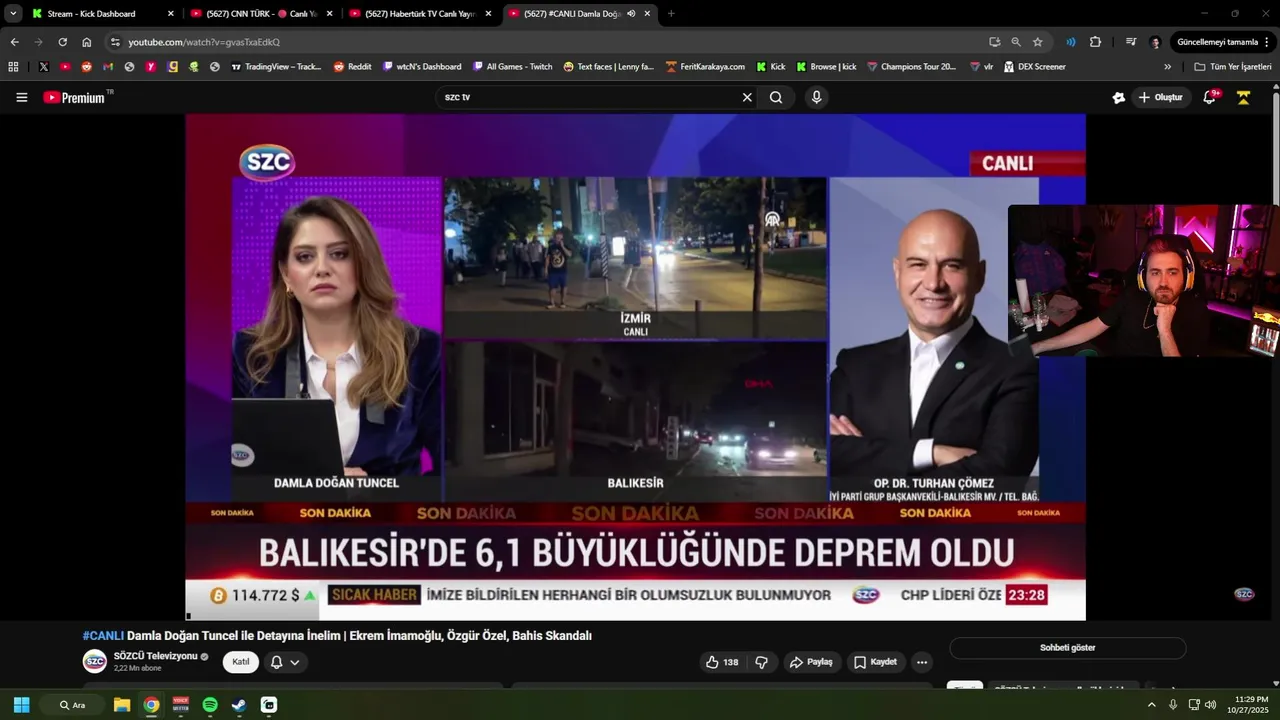Viewport: 1280px width, 720px height.
Task: Dislike the video with the thumbs-down
Action: (762, 662)
